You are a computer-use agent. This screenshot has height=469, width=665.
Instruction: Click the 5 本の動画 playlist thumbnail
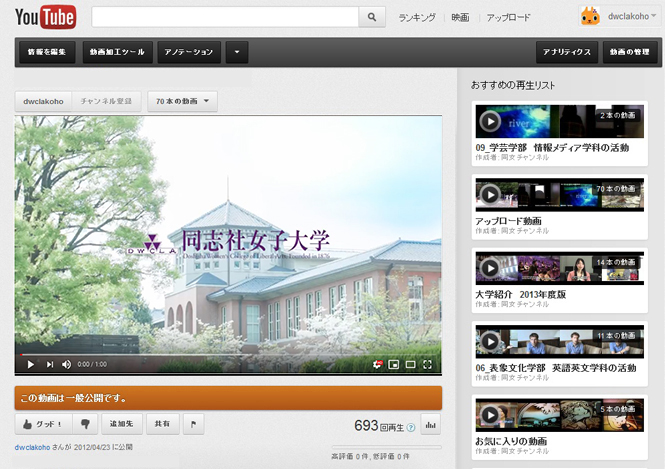tap(559, 415)
